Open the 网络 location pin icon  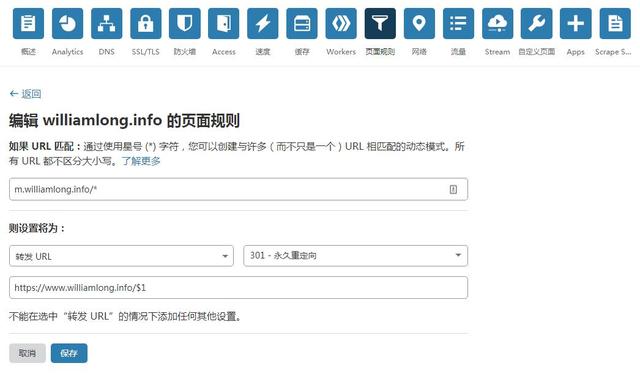tap(419, 23)
